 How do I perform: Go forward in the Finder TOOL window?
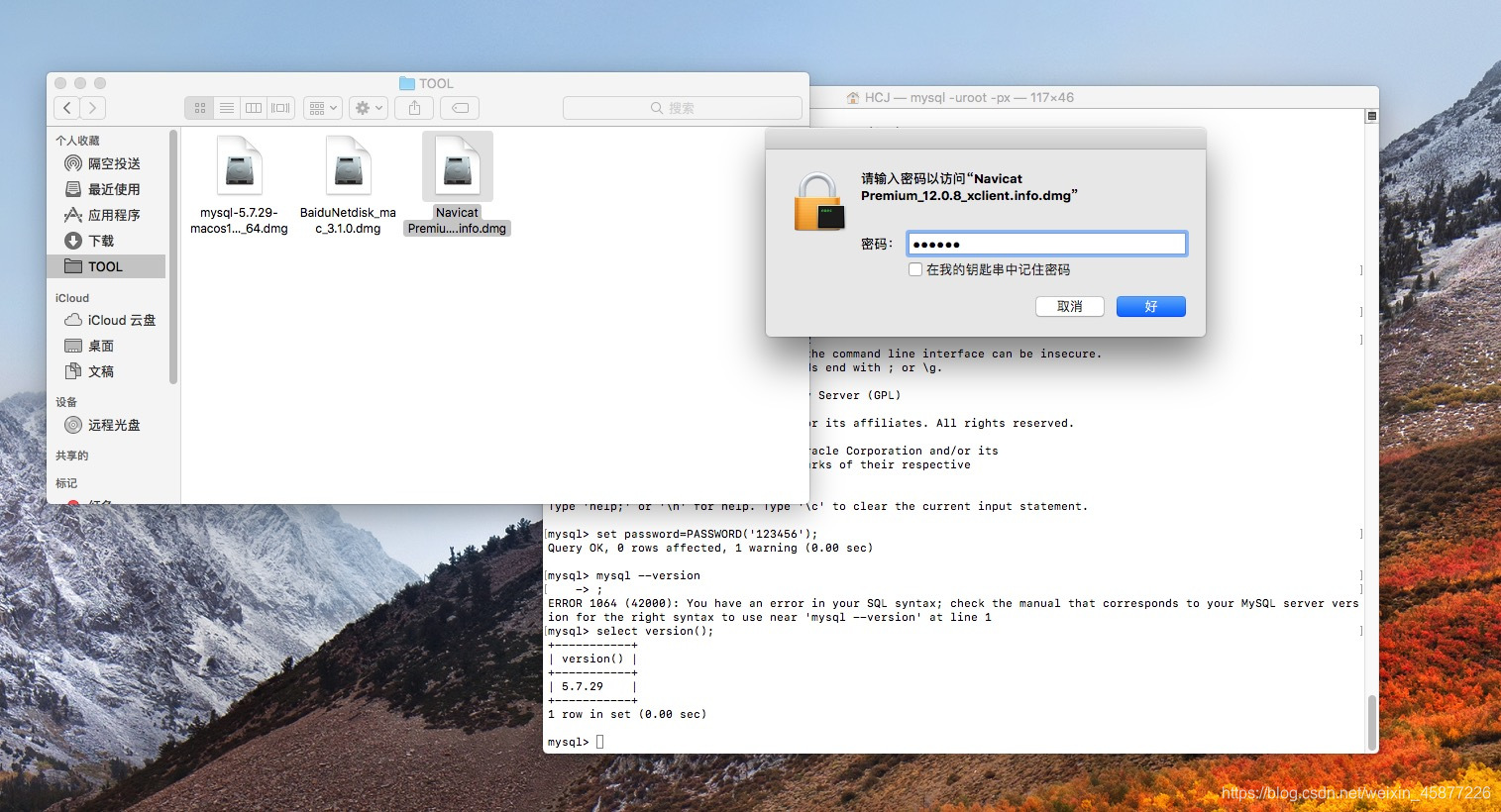point(93,108)
